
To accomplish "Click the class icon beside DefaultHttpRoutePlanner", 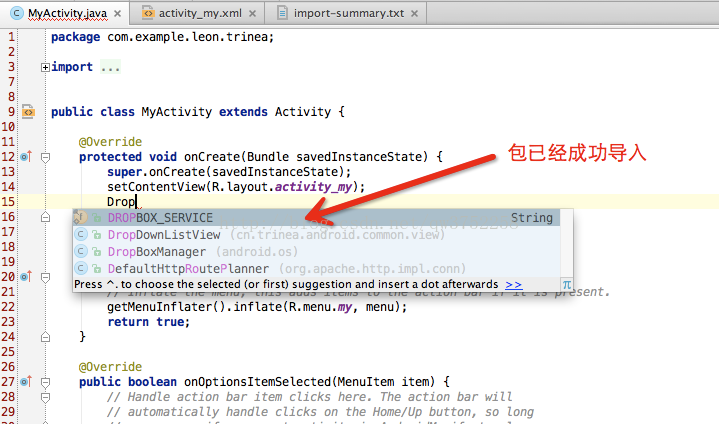I will (x=81, y=269).
